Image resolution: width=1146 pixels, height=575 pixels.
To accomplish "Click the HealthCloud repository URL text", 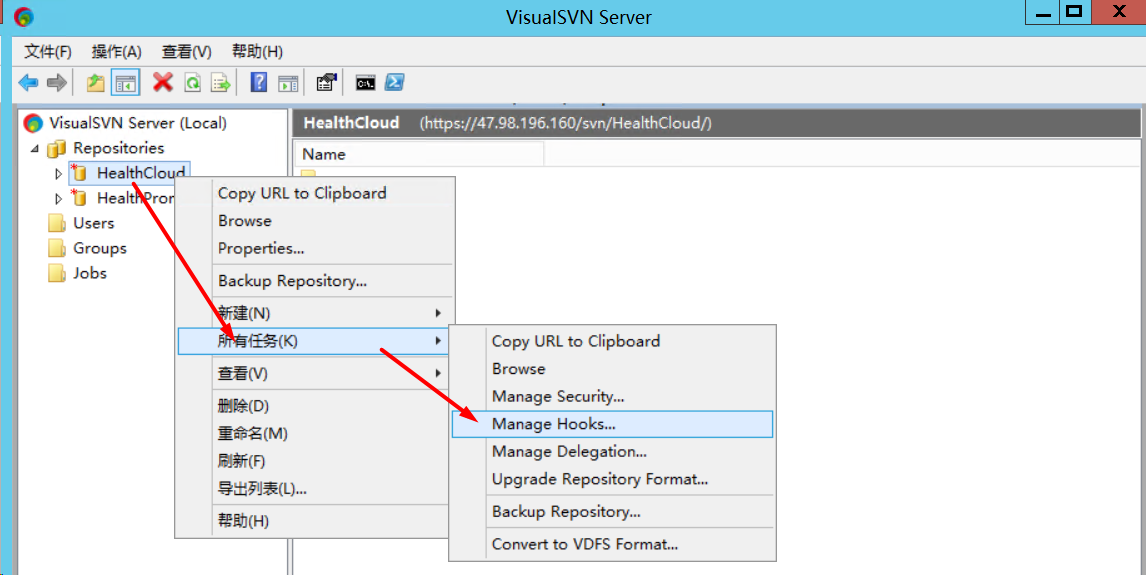I will [x=565, y=123].
